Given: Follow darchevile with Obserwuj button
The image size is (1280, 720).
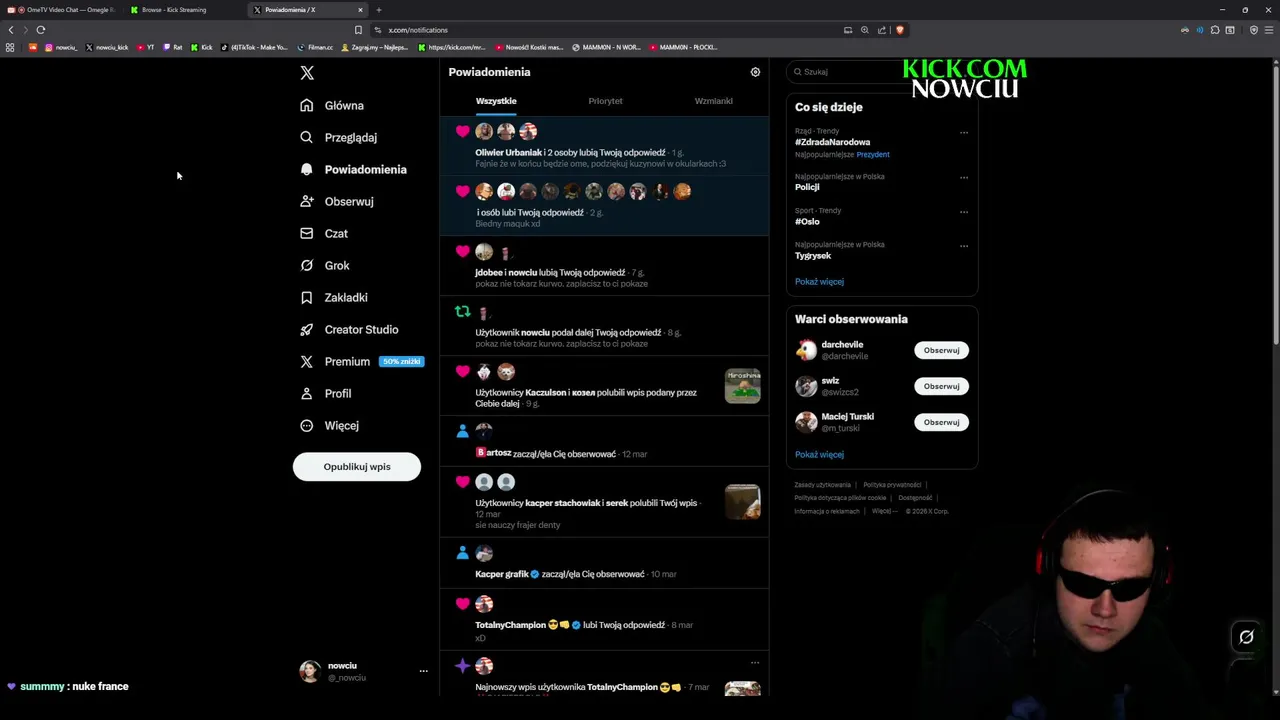Looking at the screenshot, I should click(941, 350).
